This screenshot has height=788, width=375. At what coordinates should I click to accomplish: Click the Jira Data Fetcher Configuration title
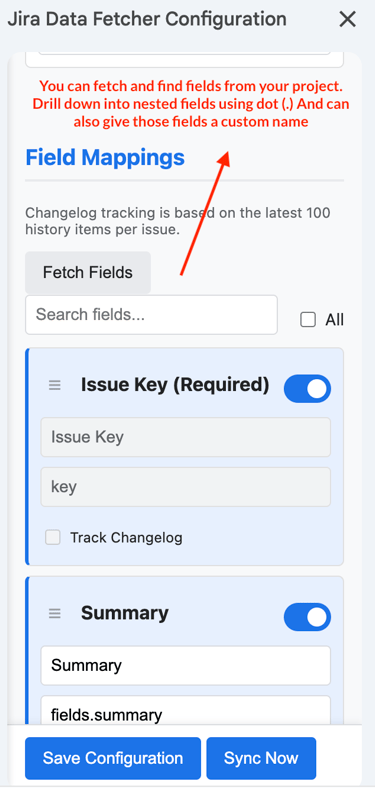(147, 19)
